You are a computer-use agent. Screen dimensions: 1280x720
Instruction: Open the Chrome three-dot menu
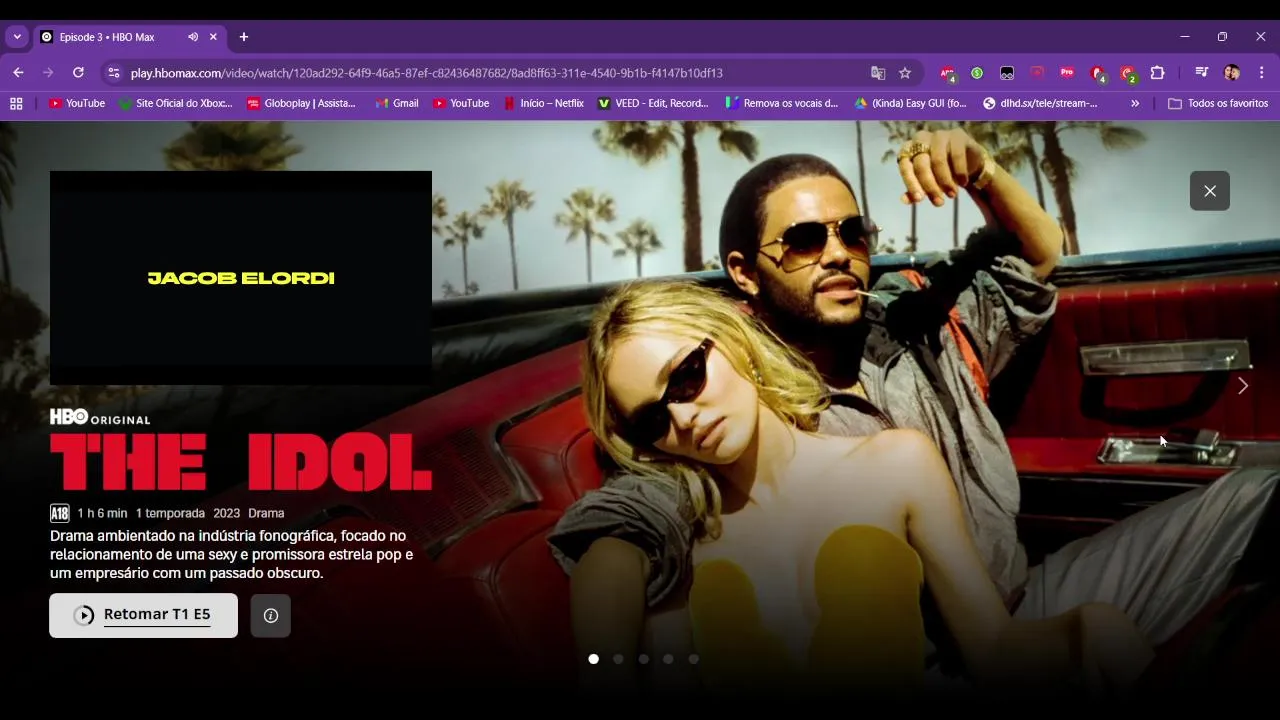pos(1262,73)
